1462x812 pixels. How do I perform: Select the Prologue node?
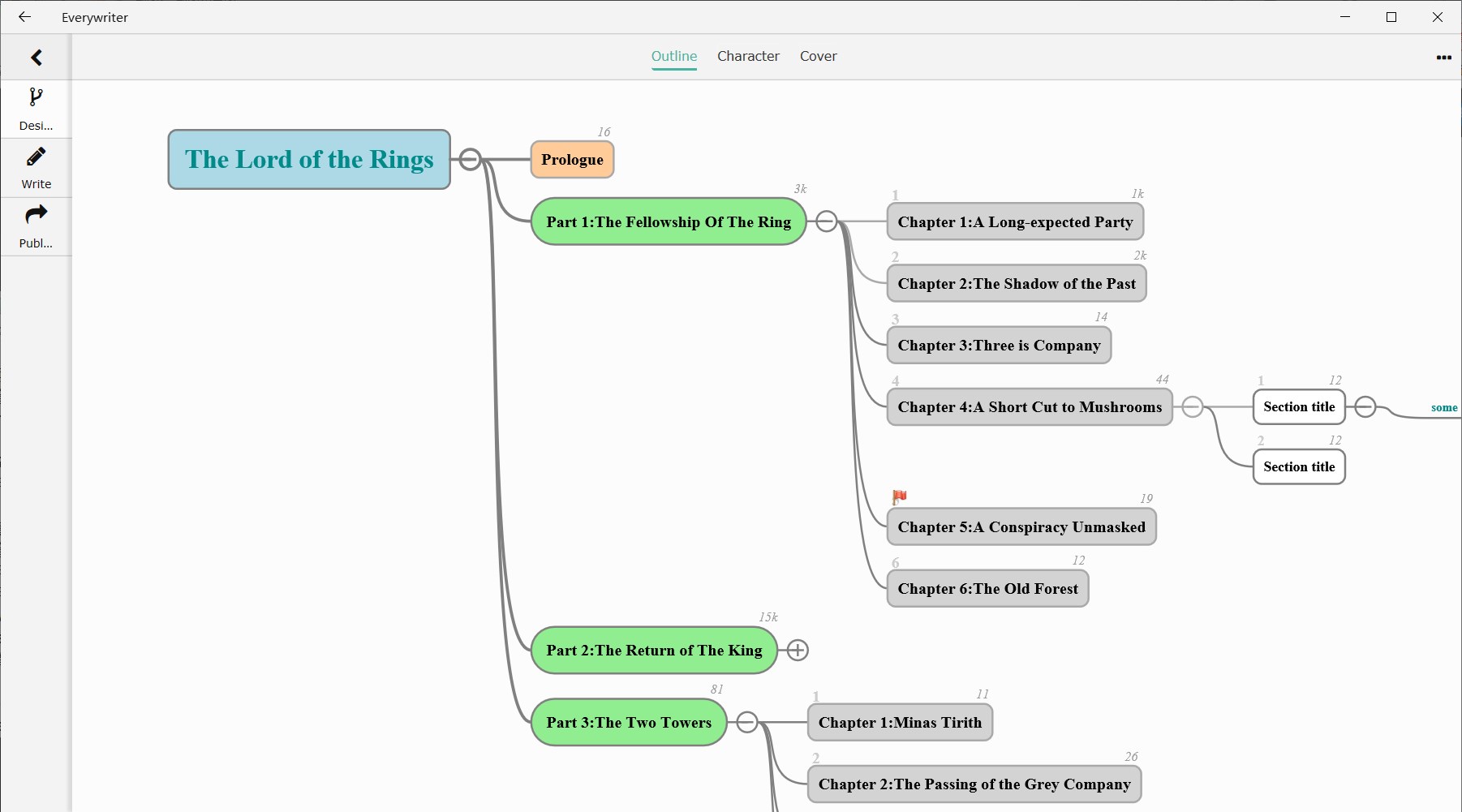point(572,160)
